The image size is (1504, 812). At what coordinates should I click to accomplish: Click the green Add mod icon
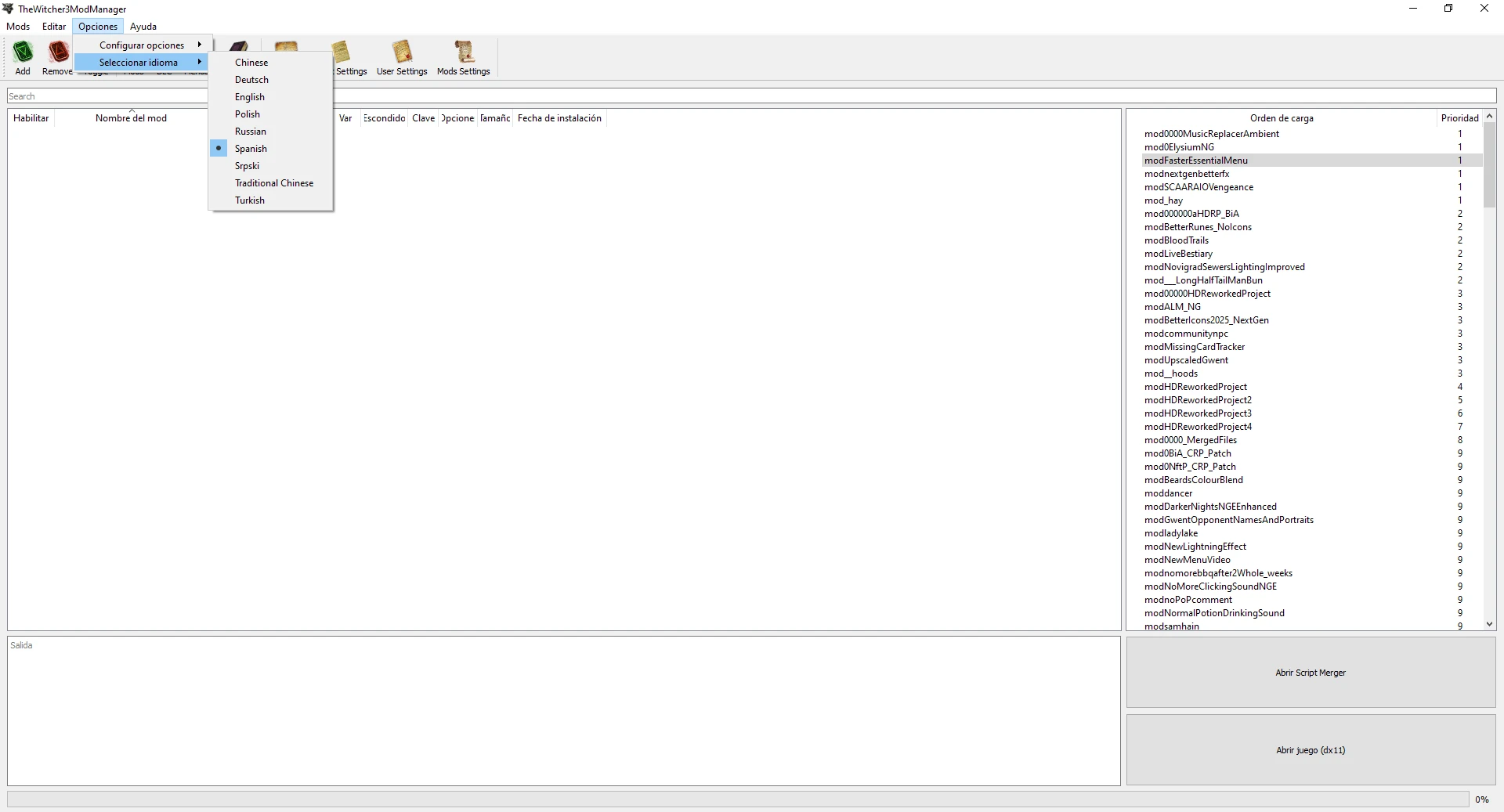[23, 52]
